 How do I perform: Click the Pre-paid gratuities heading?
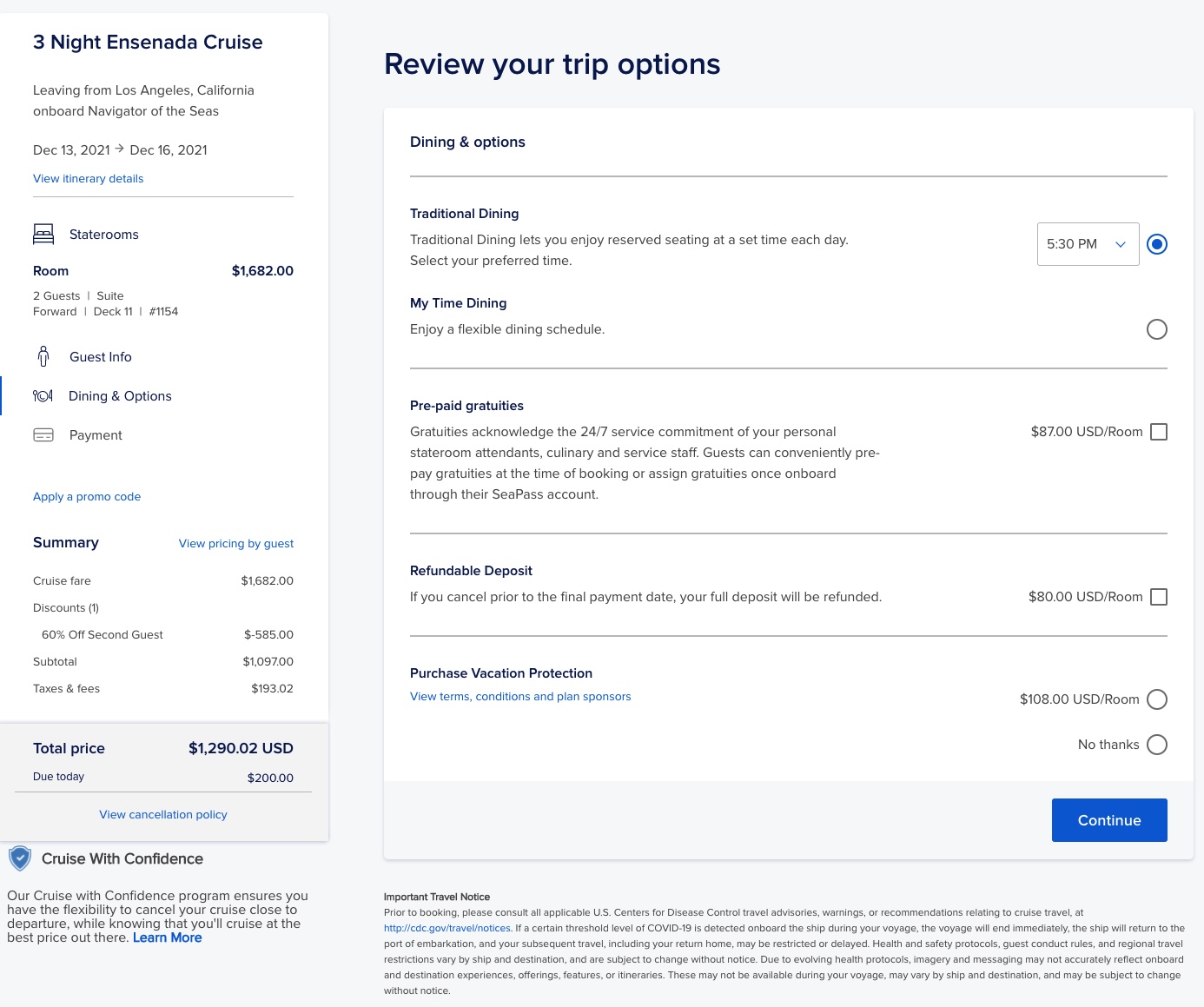coord(466,406)
